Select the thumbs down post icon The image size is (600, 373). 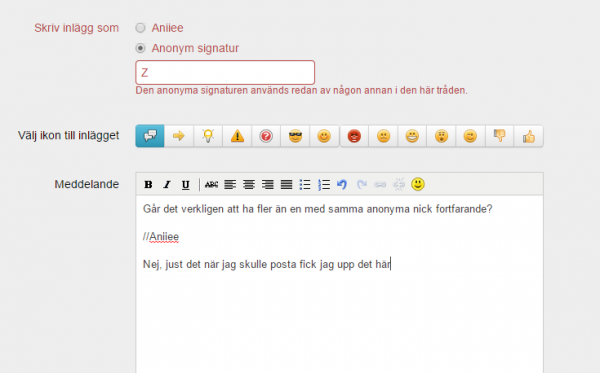click(x=500, y=136)
